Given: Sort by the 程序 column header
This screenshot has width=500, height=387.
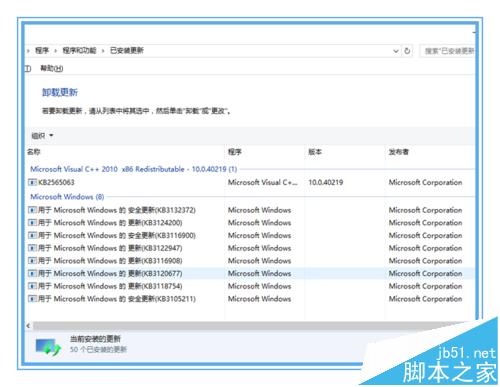Looking at the screenshot, I should point(235,152).
